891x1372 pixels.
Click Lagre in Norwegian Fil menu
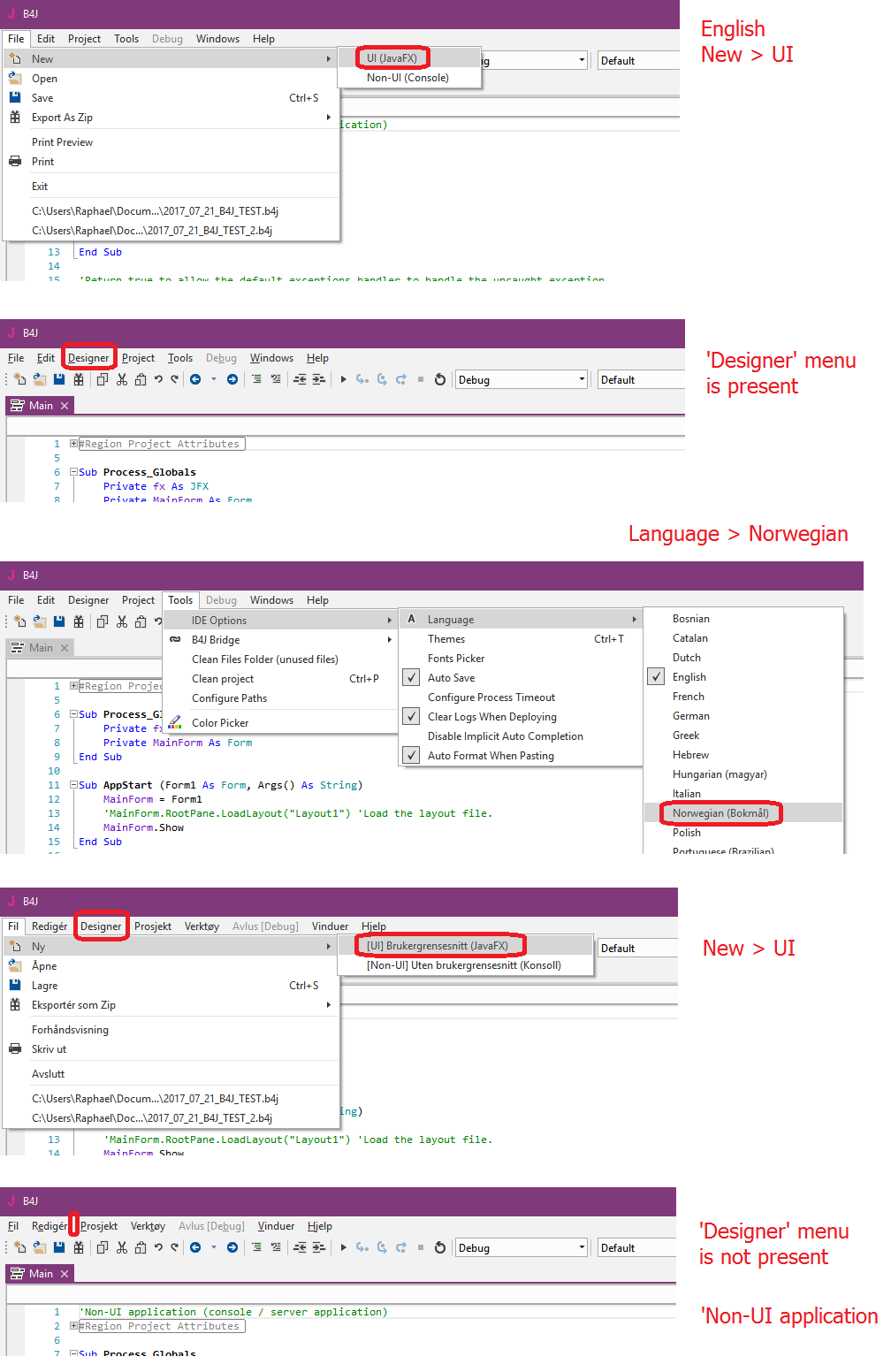[171, 985]
